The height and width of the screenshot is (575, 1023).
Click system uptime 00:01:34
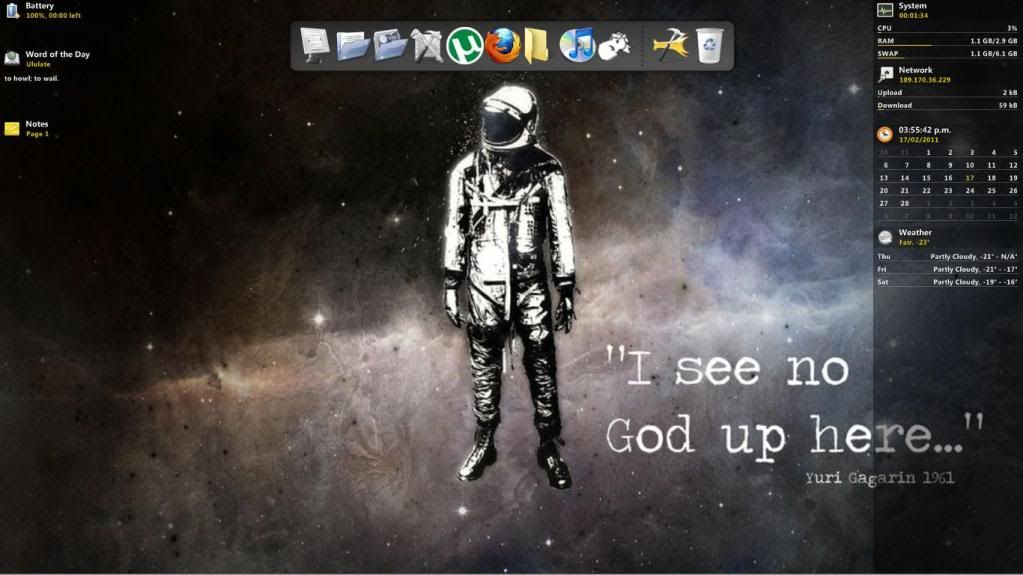click(913, 16)
